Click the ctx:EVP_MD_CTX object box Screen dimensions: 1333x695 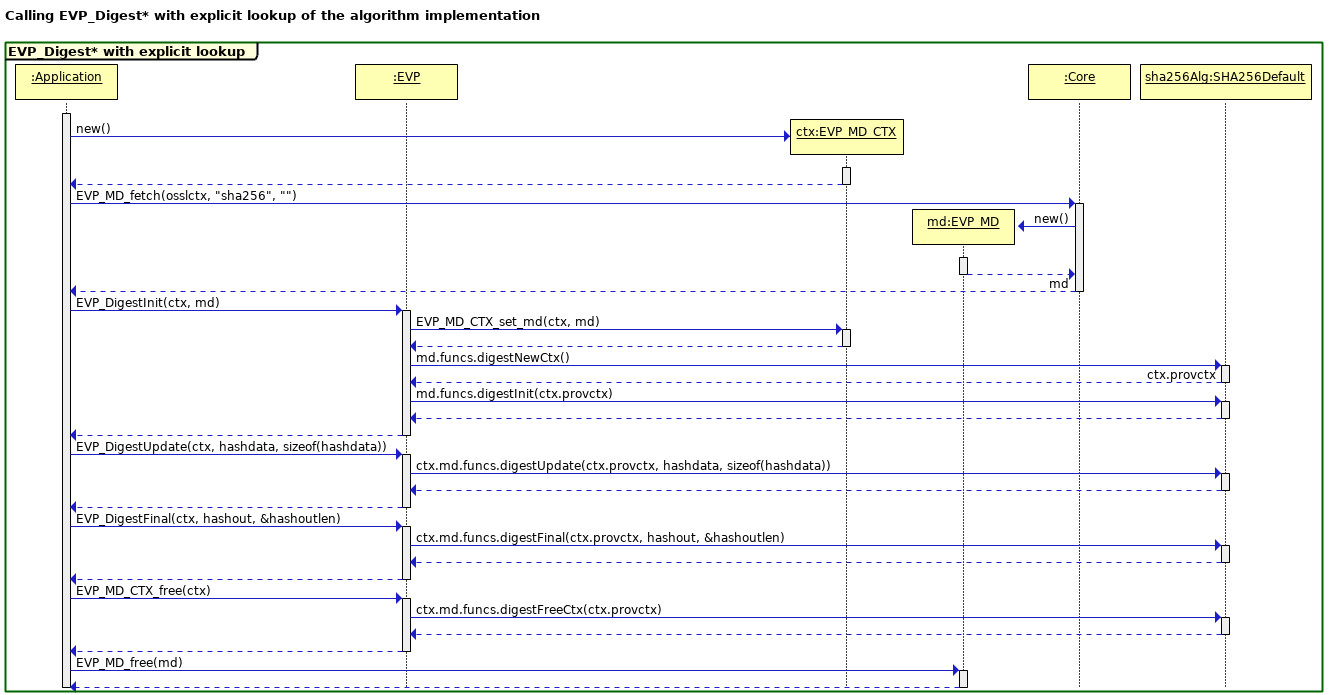tap(846, 136)
